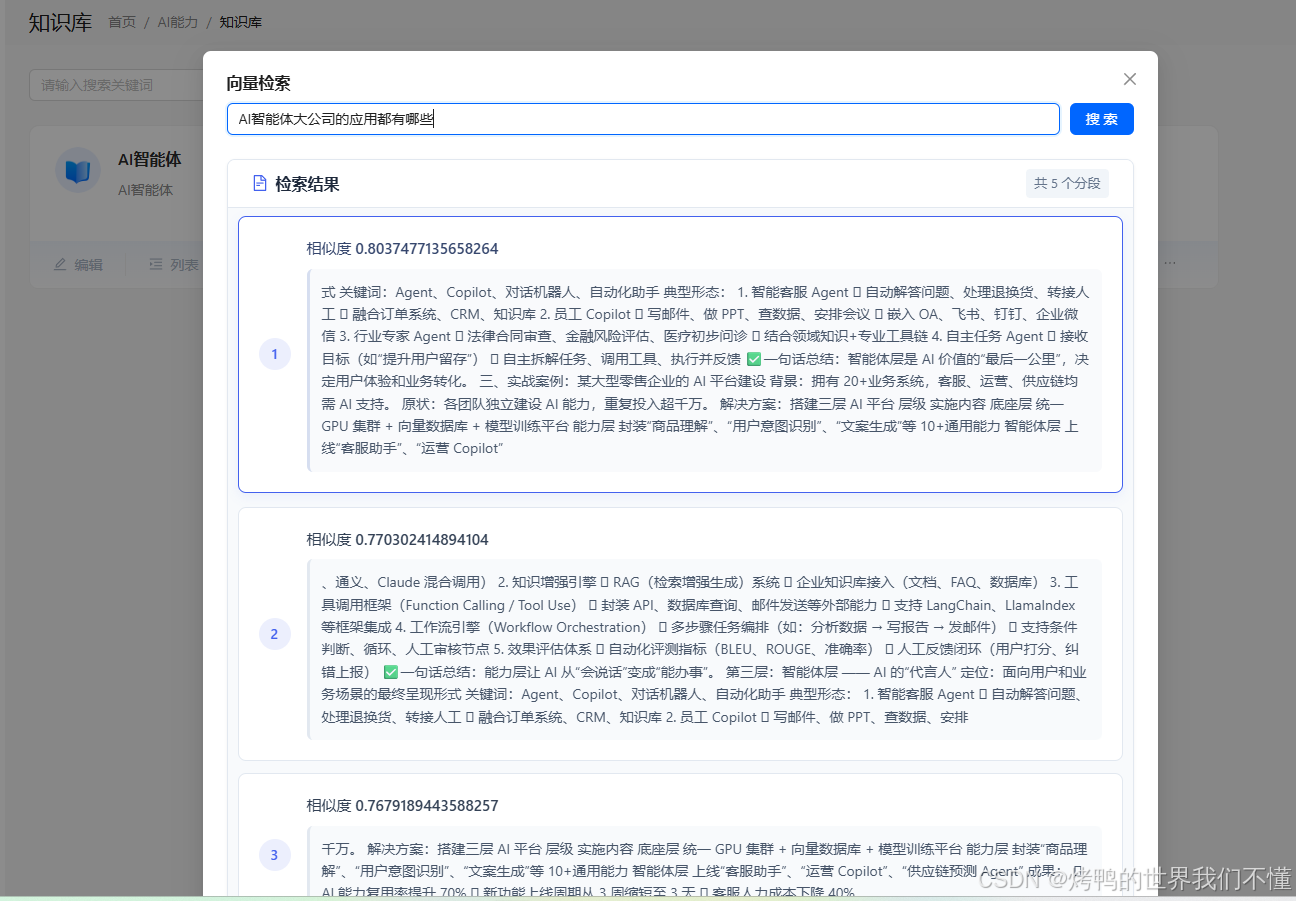Viewport: 1296px width, 901px height.
Task: Click the 向量检索 dialog title
Action: pyautogui.click(x=258, y=83)
